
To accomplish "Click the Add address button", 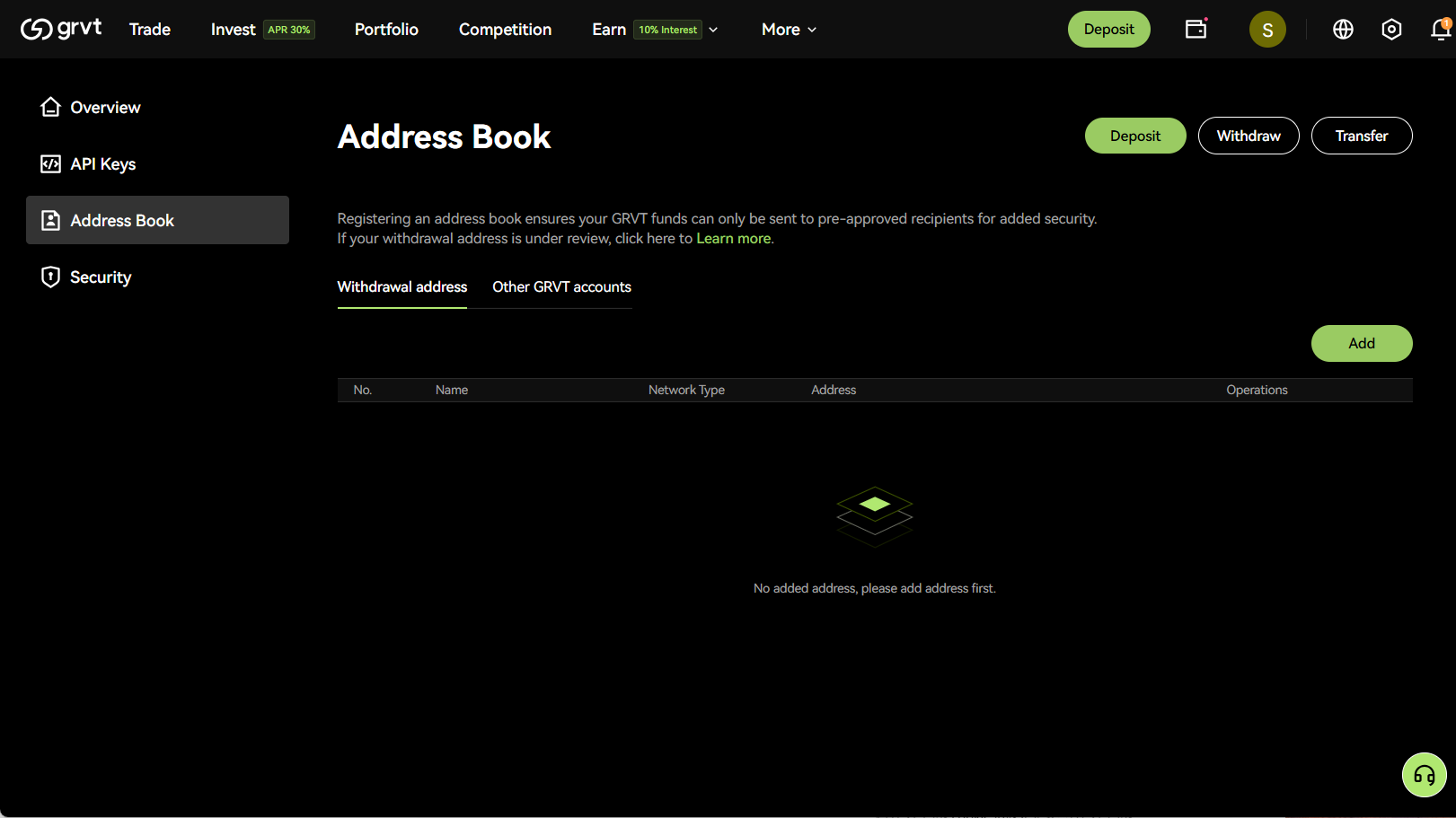I will (1361, 344).
